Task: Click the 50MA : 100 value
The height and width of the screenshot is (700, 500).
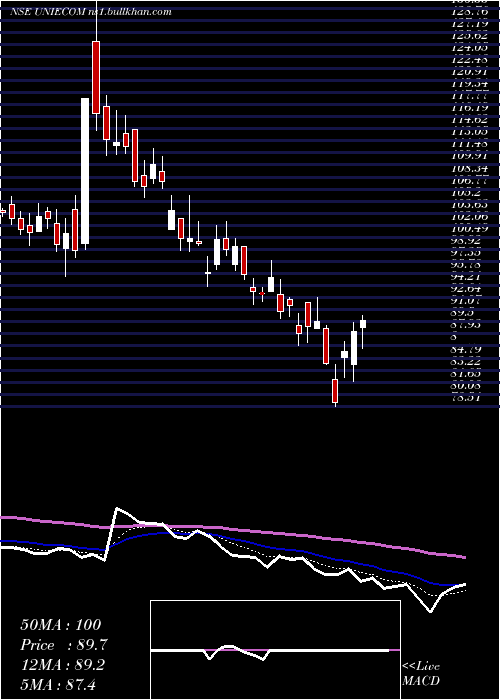Action: (x=61, y=625)
